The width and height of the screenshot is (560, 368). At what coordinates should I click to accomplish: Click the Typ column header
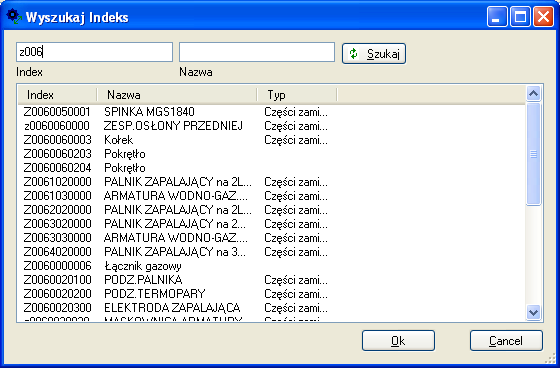tap(297, 95)
